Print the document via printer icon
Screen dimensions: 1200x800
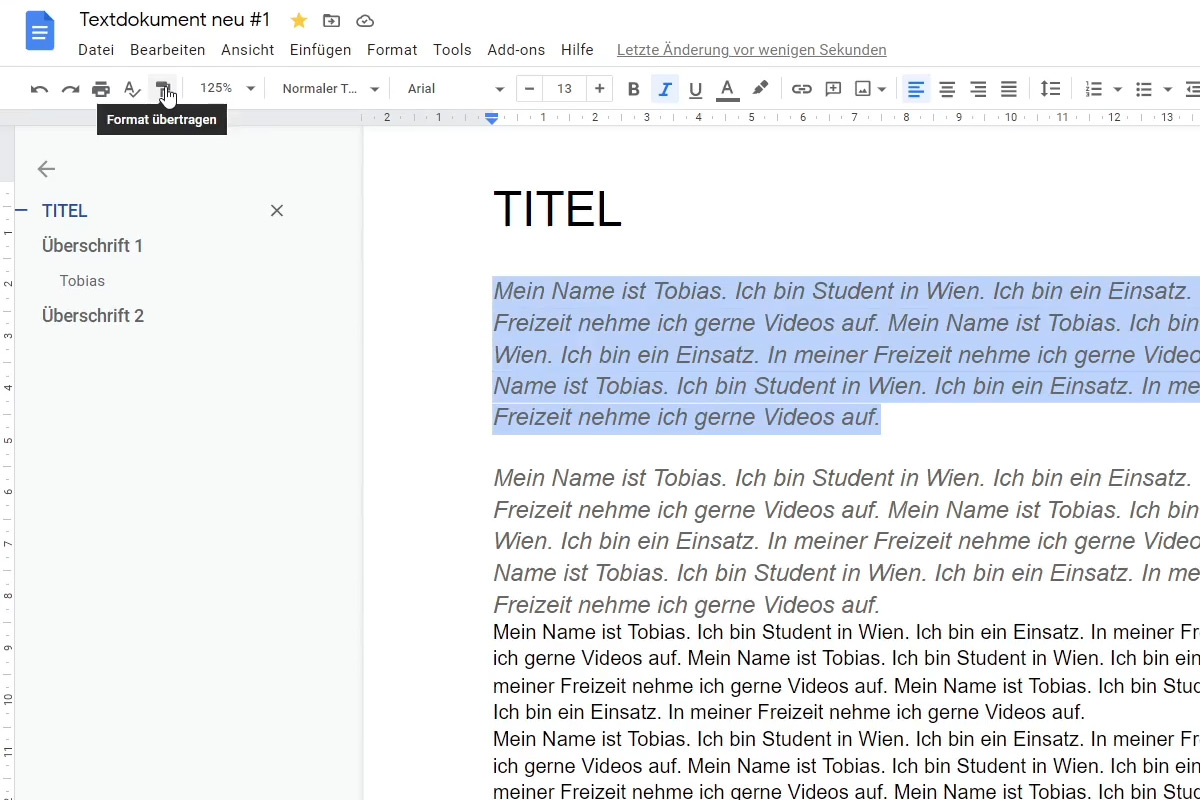click(x=101, y=89)
